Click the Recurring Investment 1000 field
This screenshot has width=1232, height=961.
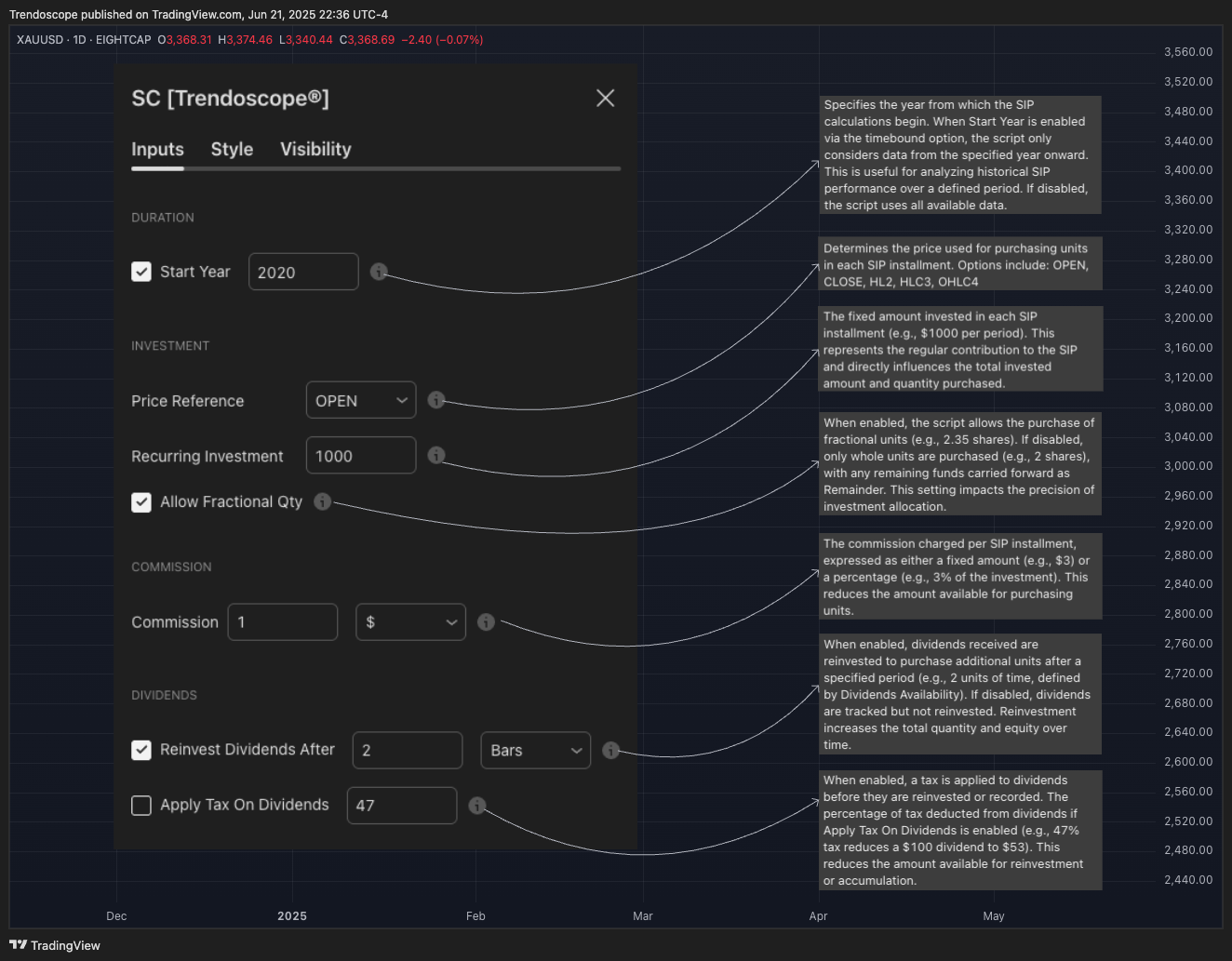pyautogui.click(x=361, y=455)
